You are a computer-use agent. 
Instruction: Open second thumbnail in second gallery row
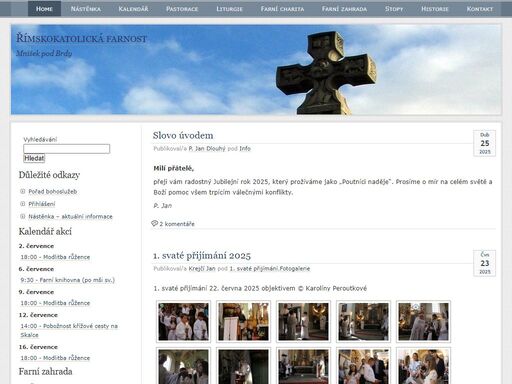pos(243,366)
